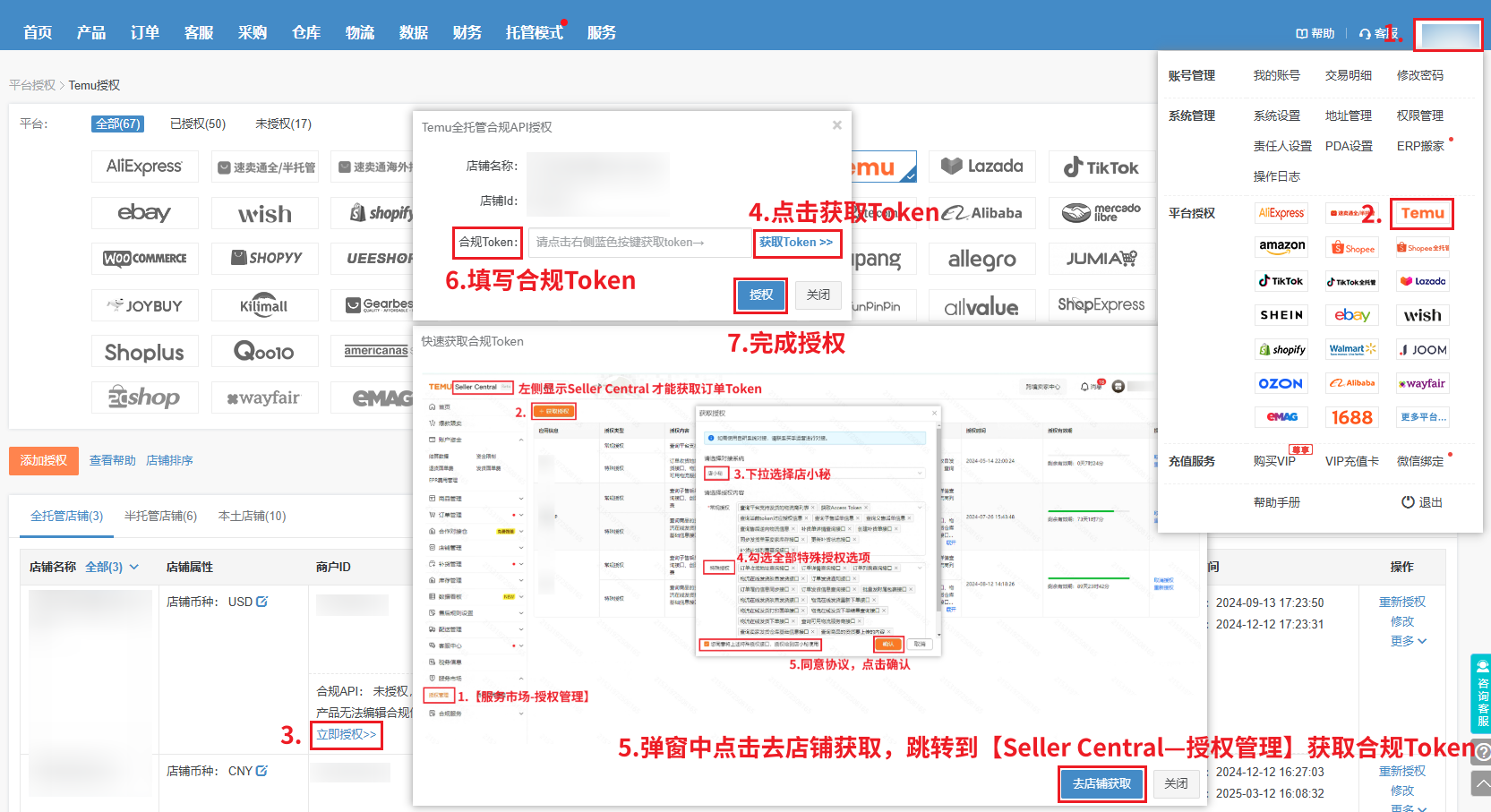
Task: Select the SHOPYY platform tile
Action: pyautogui.click(x=264, y=259)
